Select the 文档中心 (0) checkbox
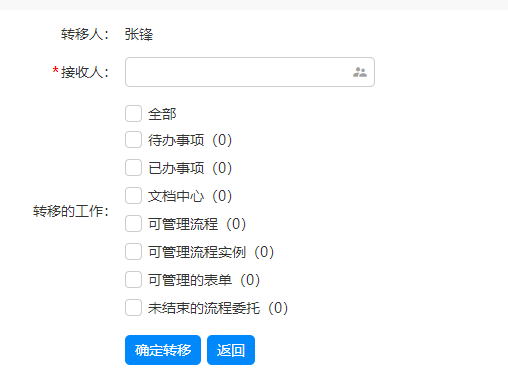 (x=133, y=196)
